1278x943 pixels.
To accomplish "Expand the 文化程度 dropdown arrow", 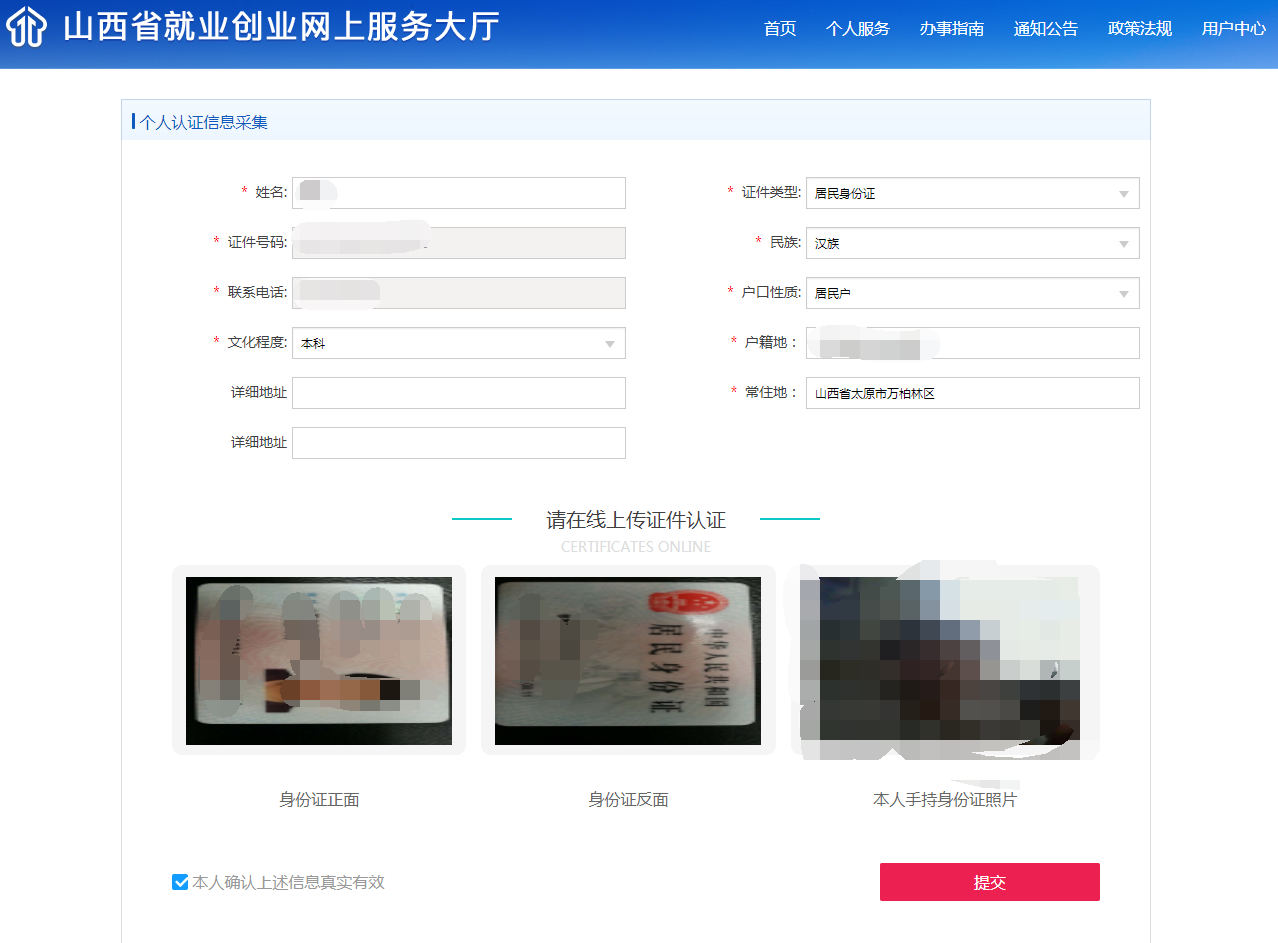I will pos(609,344).
